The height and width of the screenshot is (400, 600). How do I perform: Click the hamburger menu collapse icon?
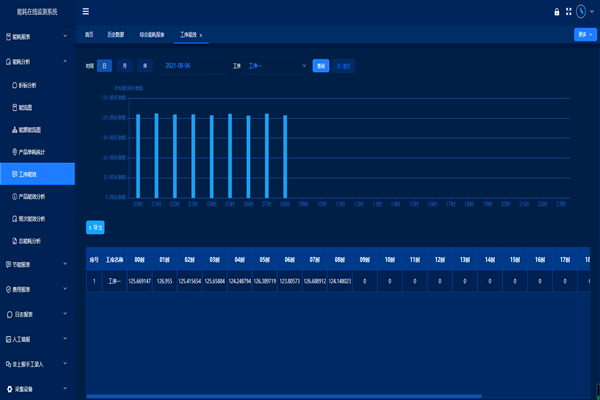coord(86,12)
